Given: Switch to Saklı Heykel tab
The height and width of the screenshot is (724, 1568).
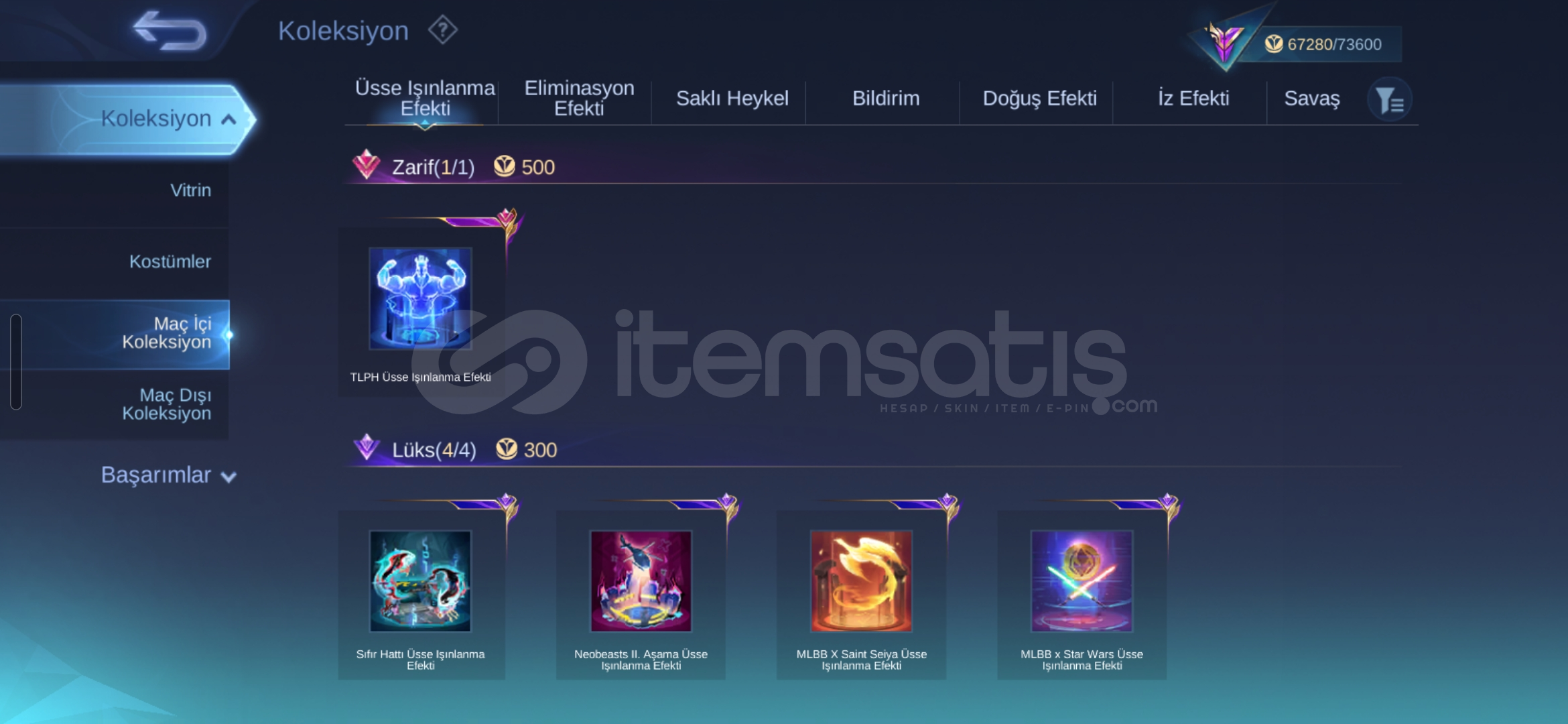Looking at the screenshot, I should point(732,98).
